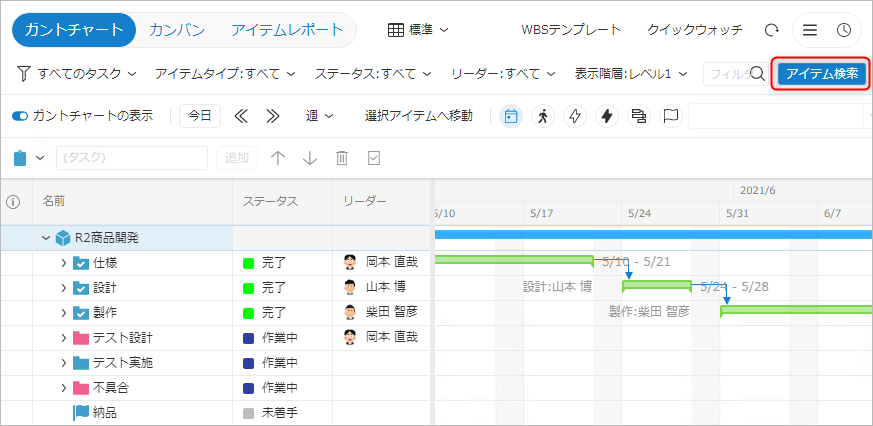Click the walking person icon
The width and height of the screenshot is (873, 426).
click(x=543, y=116)
